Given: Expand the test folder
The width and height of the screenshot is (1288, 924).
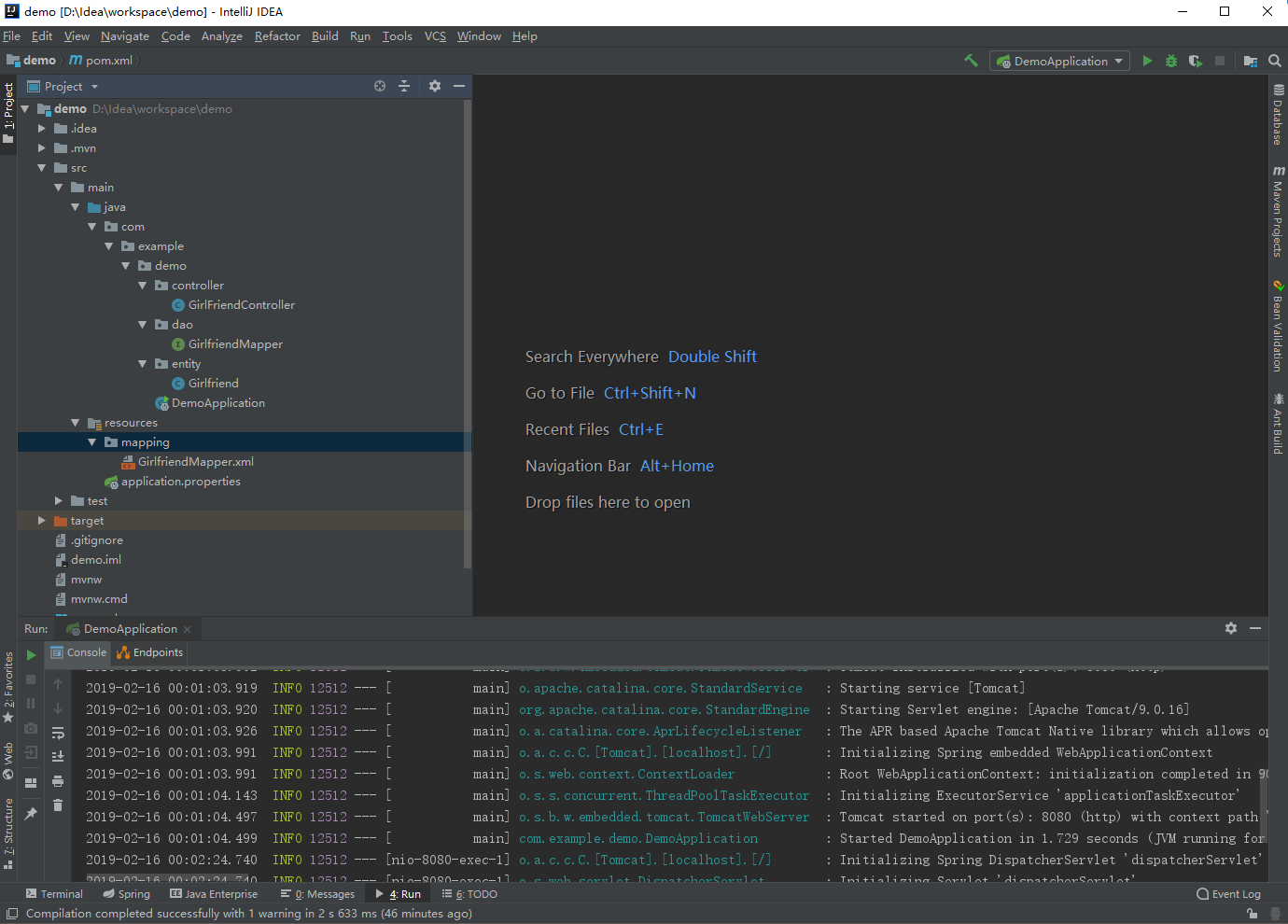Looking at the screenshot, I should (58, 501).
